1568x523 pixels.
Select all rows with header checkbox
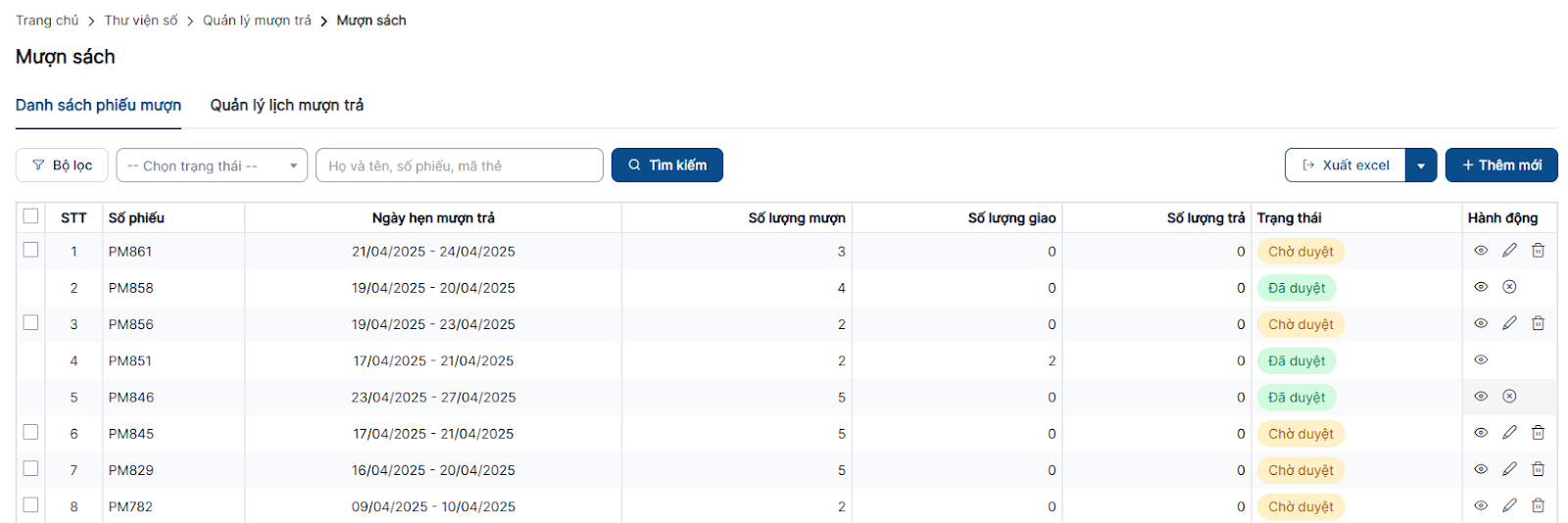click(31, 216)
